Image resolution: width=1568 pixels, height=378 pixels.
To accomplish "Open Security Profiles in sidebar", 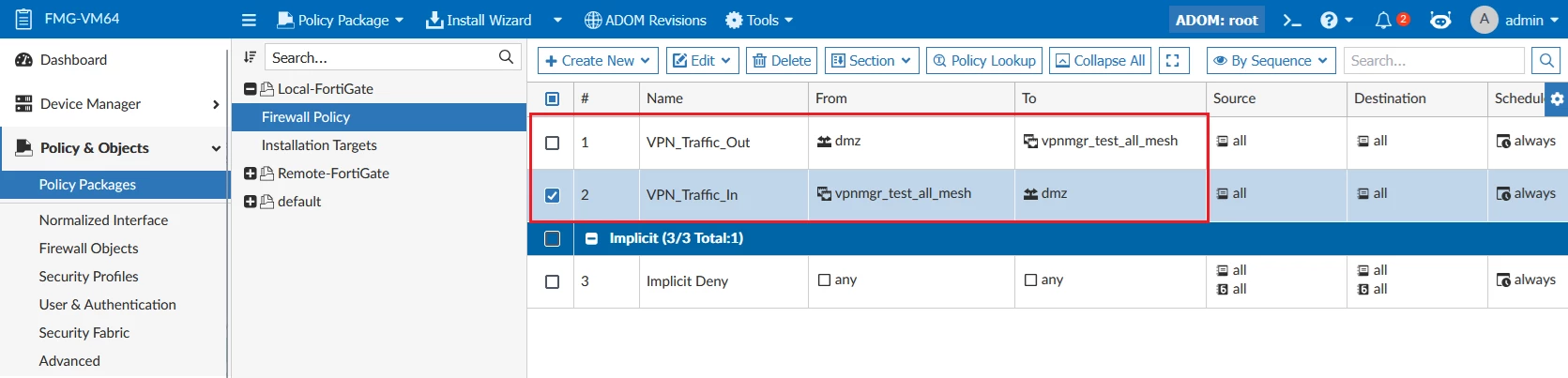I will [x=88, y=277].
